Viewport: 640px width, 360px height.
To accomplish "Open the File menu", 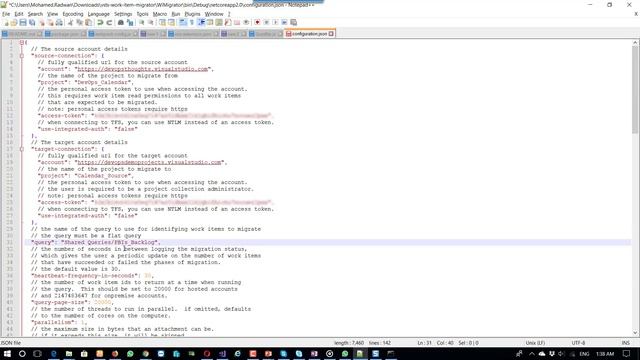I will click(x=6, y=14).
